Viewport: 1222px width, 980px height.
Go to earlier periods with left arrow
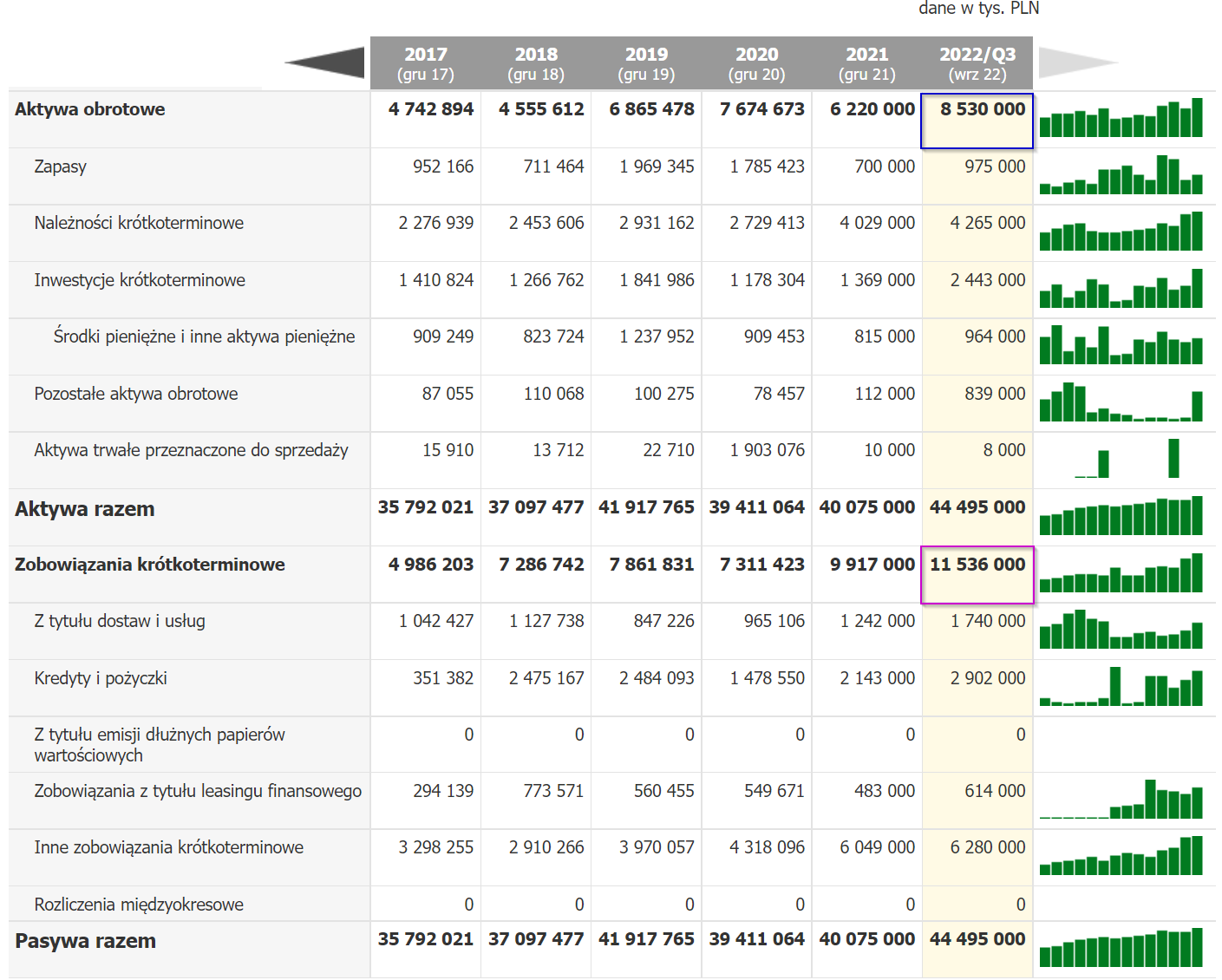(324, 62)
